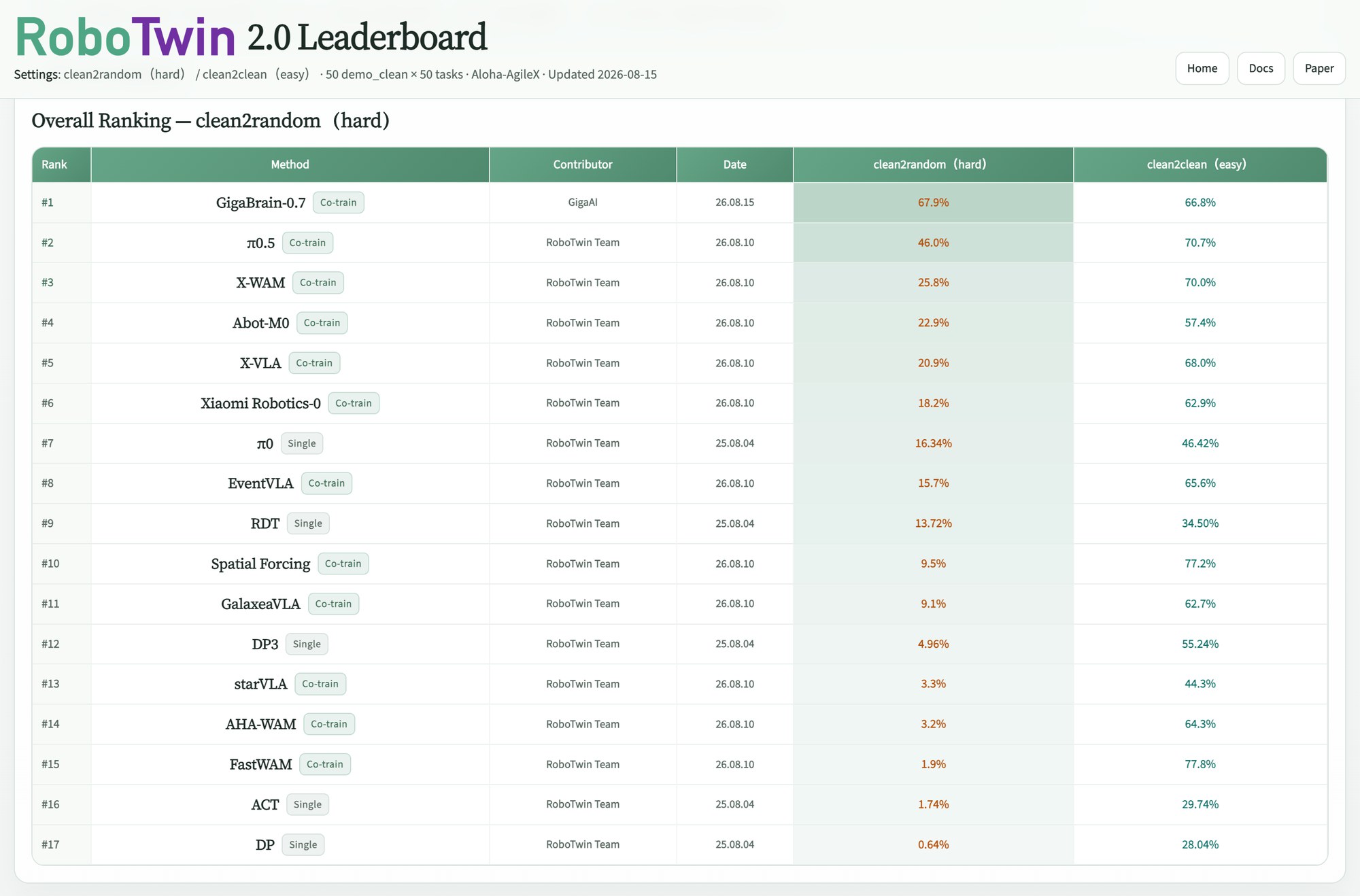The height and width of the screenshot is (896, 1360).
Task: Select the FastWAM method name
Action: (x=260, y=764)
